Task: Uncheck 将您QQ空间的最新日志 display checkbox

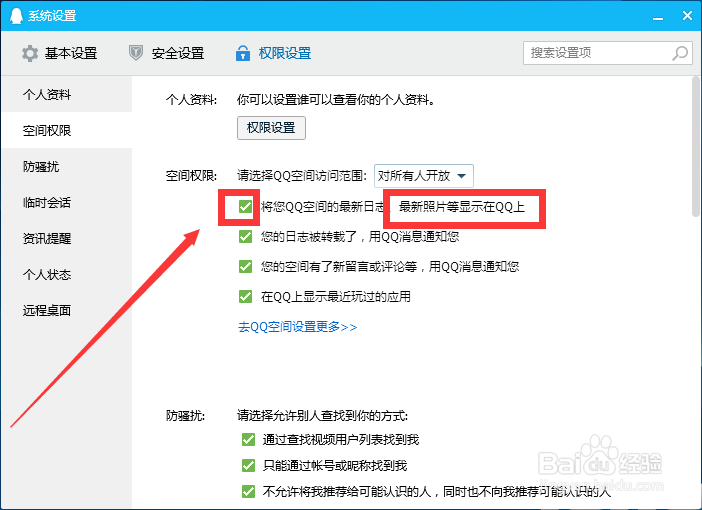Action: point(245,206)
